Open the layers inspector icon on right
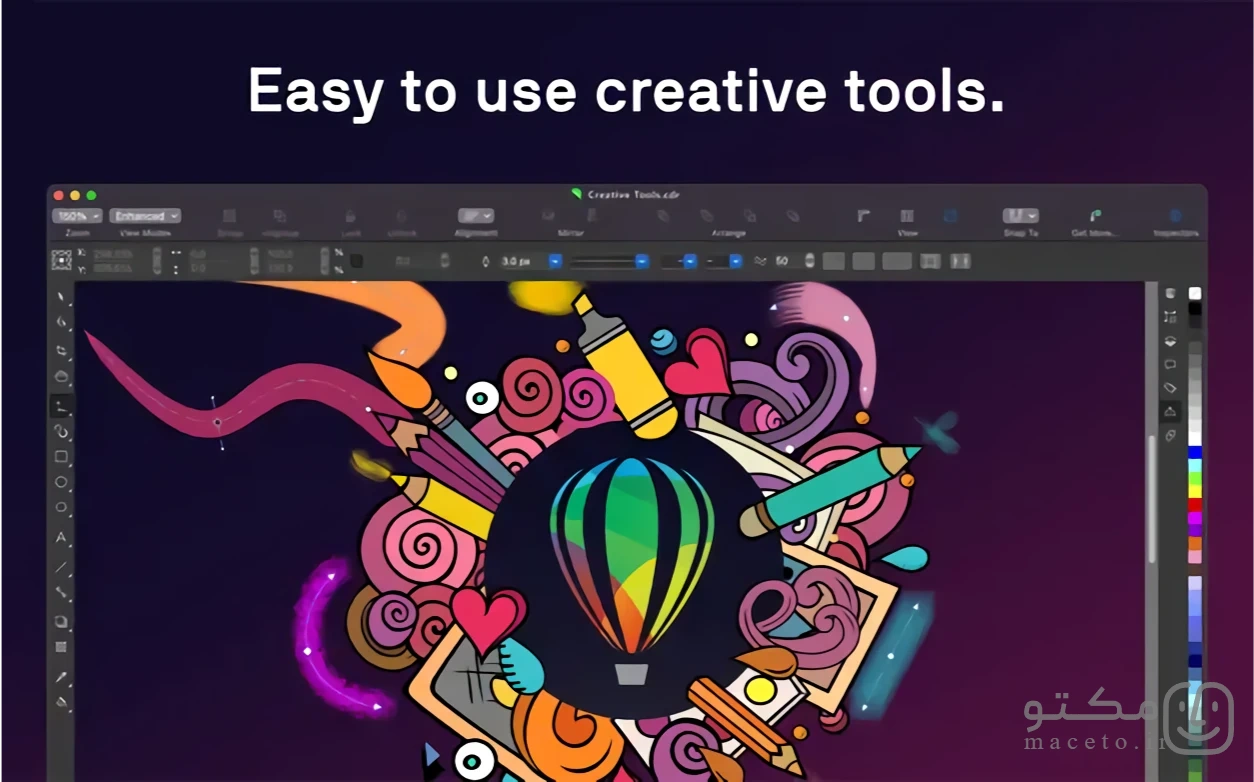The image size is (1254, 782). click(x=1170, y=341)
